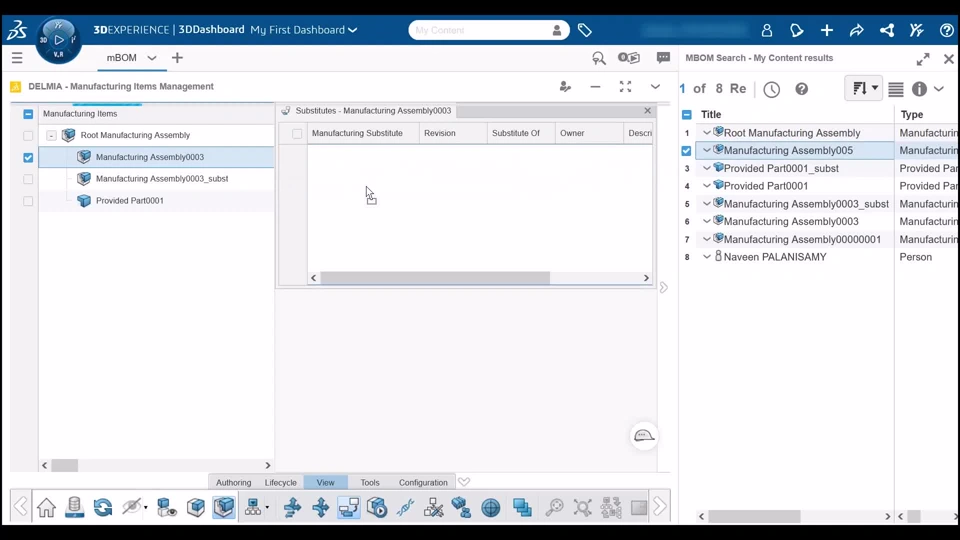Click the clock history icon in search panel

(x=771, y=89)
